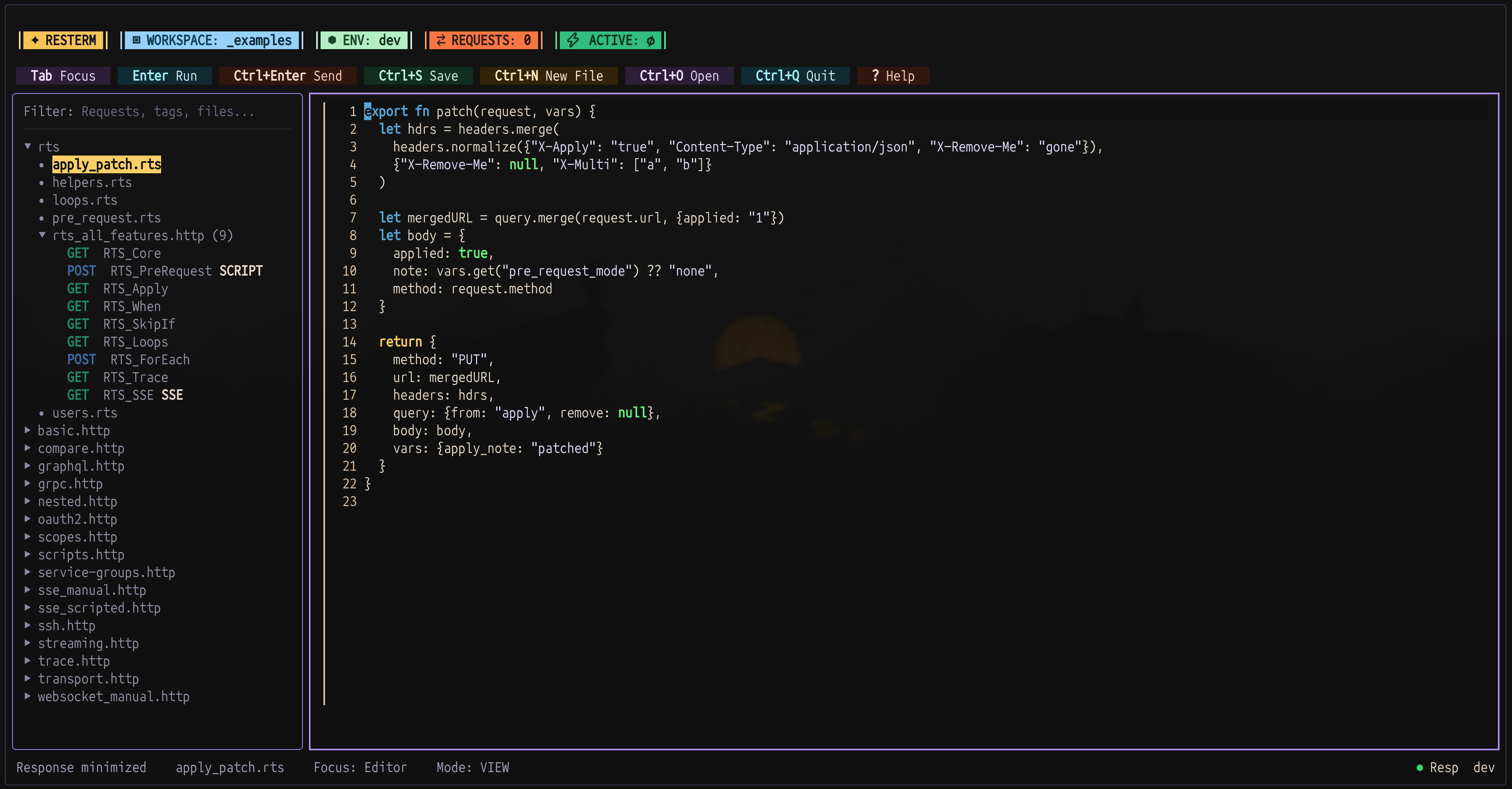Click the Tab Focus shortcut button
This screenshot has width=1512, height=789.
pyautogui.click(x=63, y=76)
